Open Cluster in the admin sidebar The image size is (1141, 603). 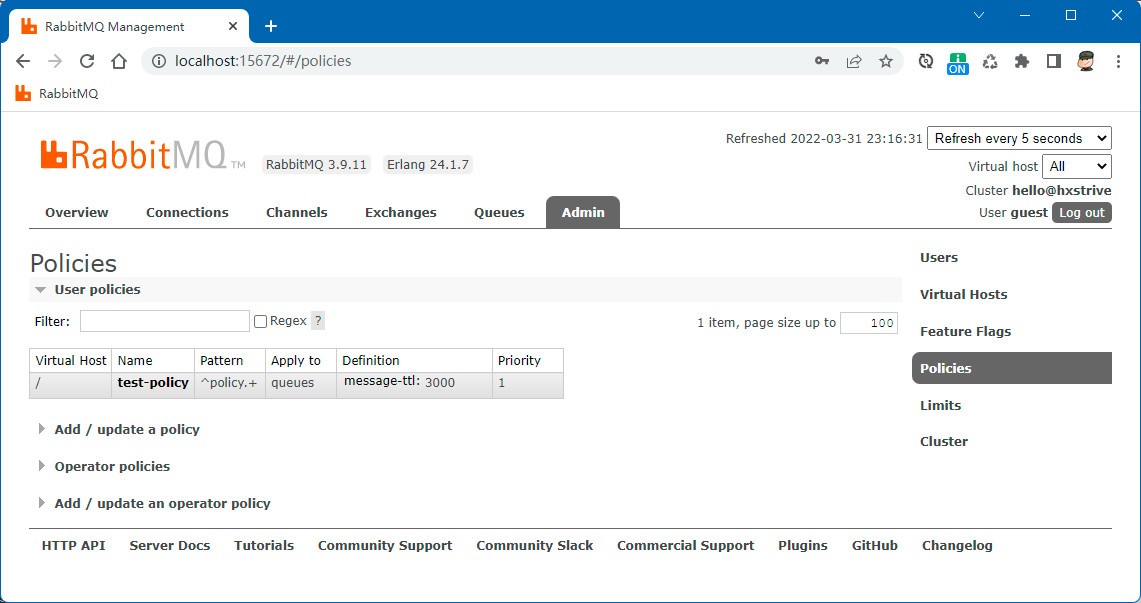pyautogui.click(x=944, y=442)
